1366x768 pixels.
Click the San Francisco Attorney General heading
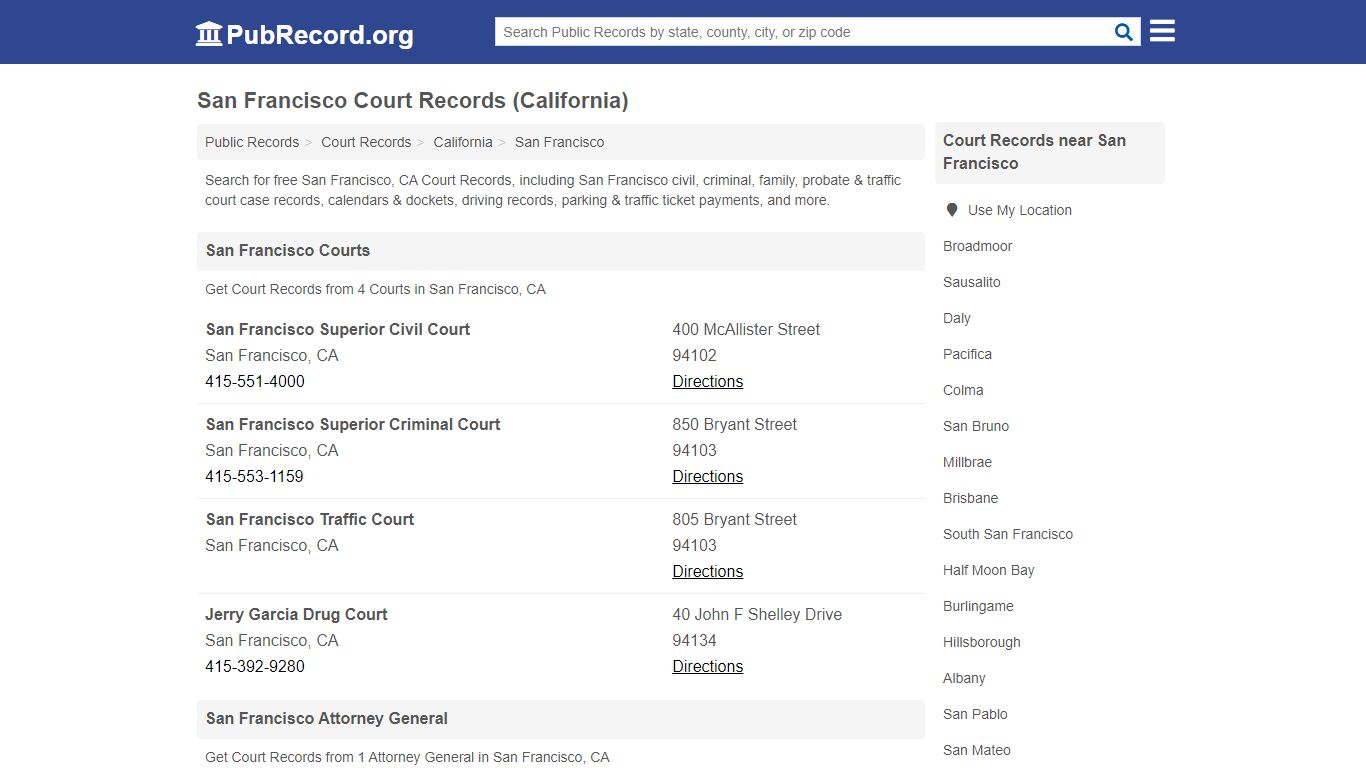click(327, 718)
